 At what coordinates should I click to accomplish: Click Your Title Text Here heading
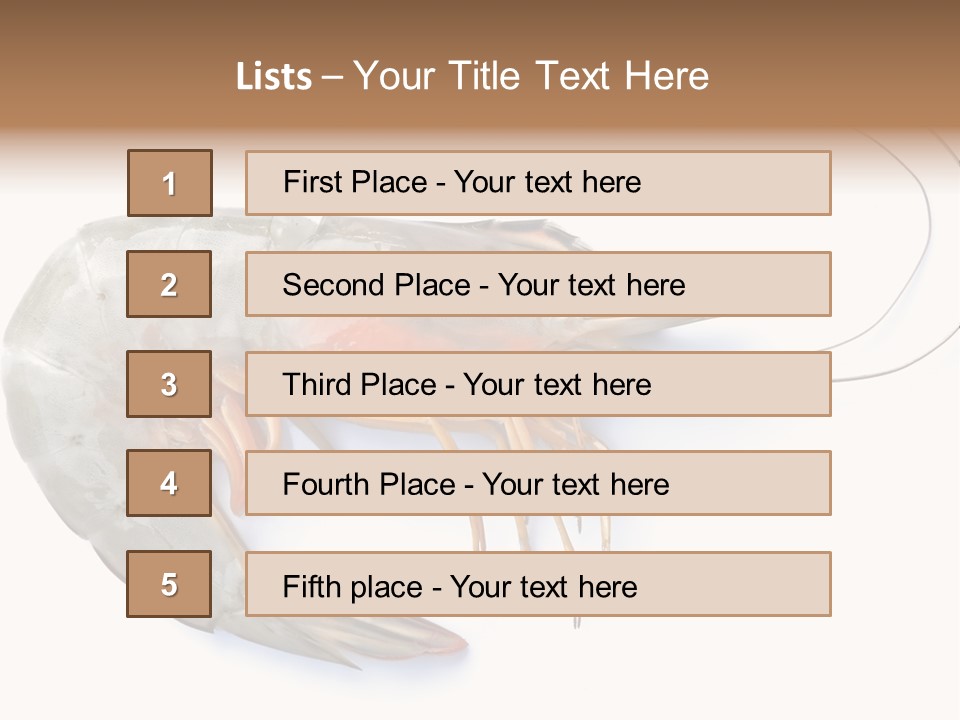(x=531, y=76)
